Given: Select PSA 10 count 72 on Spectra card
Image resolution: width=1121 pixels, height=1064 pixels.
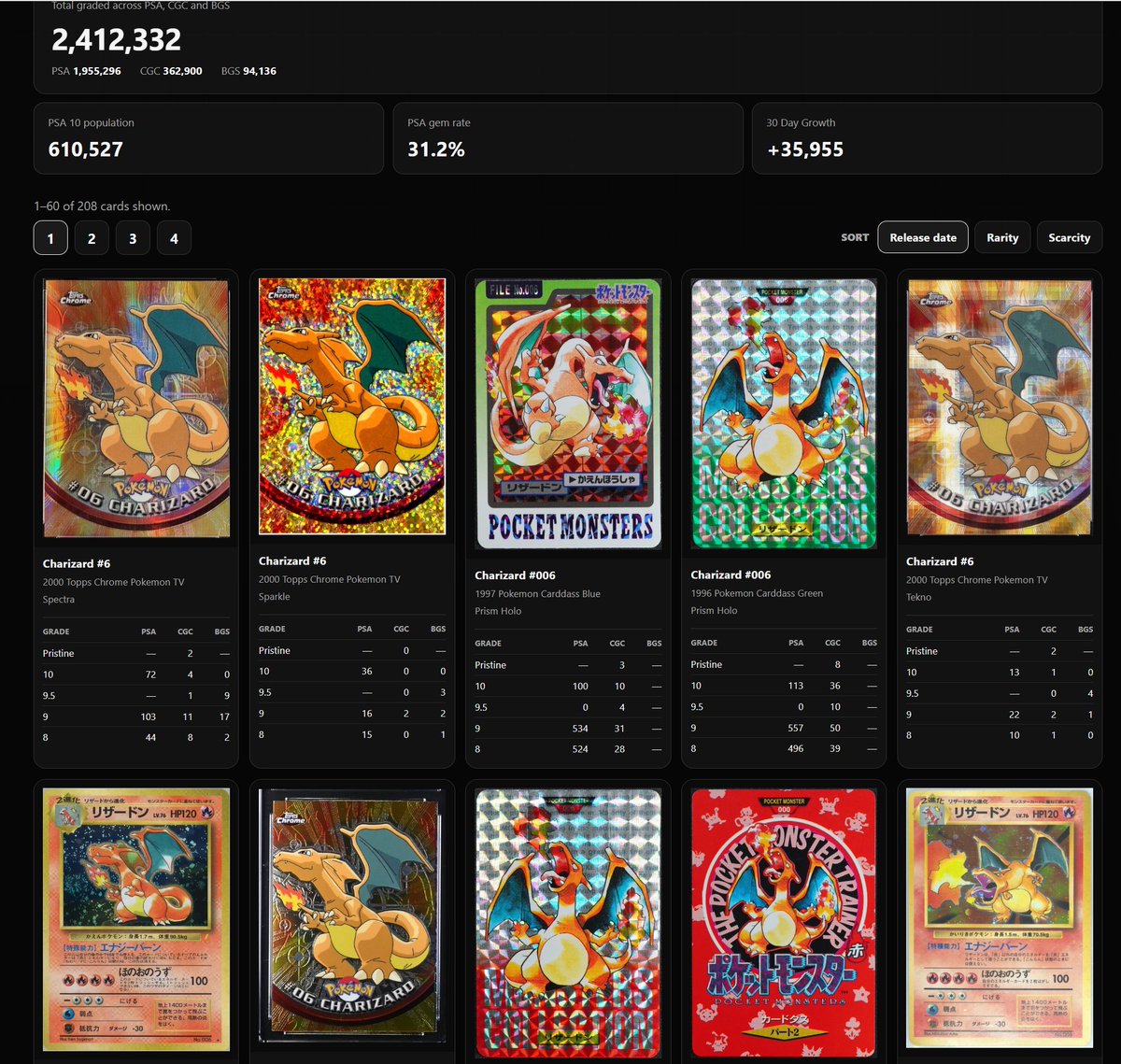Looking at the screenshot, I should (x=150, y=674).
